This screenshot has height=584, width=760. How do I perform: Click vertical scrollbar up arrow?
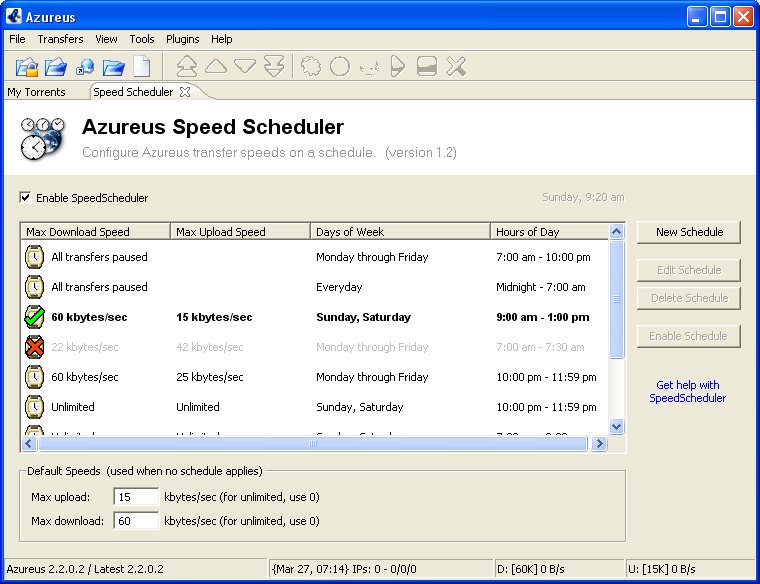[x=617, y=232]
